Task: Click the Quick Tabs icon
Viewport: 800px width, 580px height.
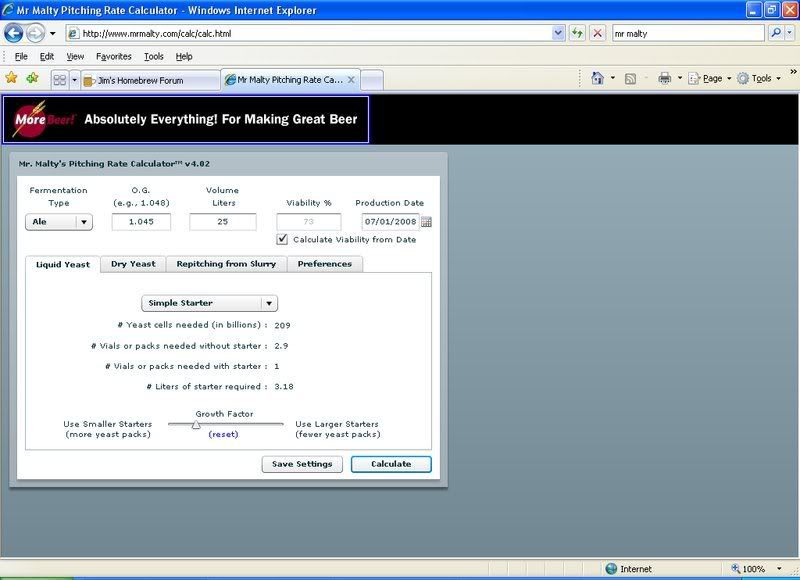Action: pos(60,80)
